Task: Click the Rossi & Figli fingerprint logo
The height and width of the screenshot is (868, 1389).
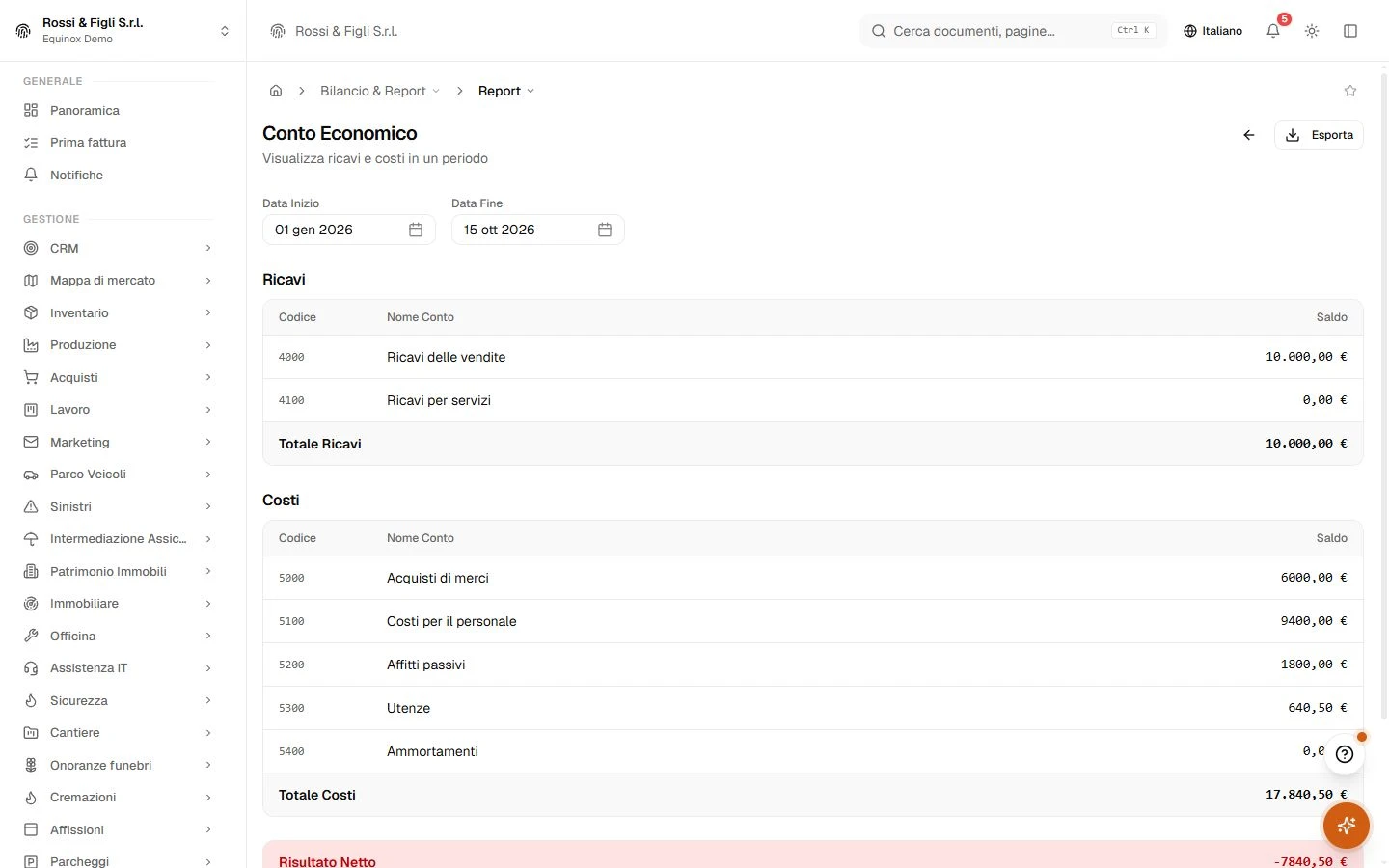Action: tap(23, 31)
